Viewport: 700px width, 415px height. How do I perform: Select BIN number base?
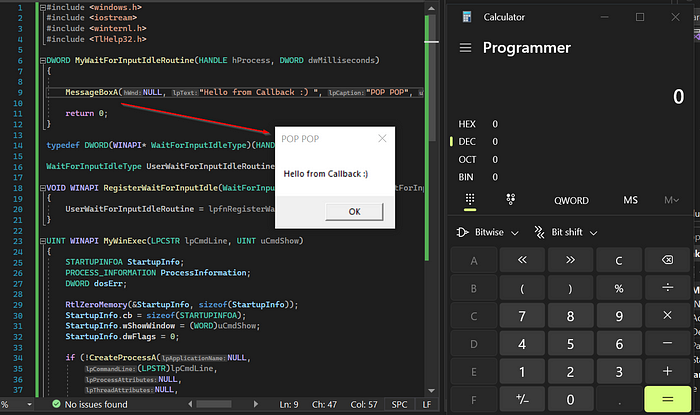pos(478,177)
